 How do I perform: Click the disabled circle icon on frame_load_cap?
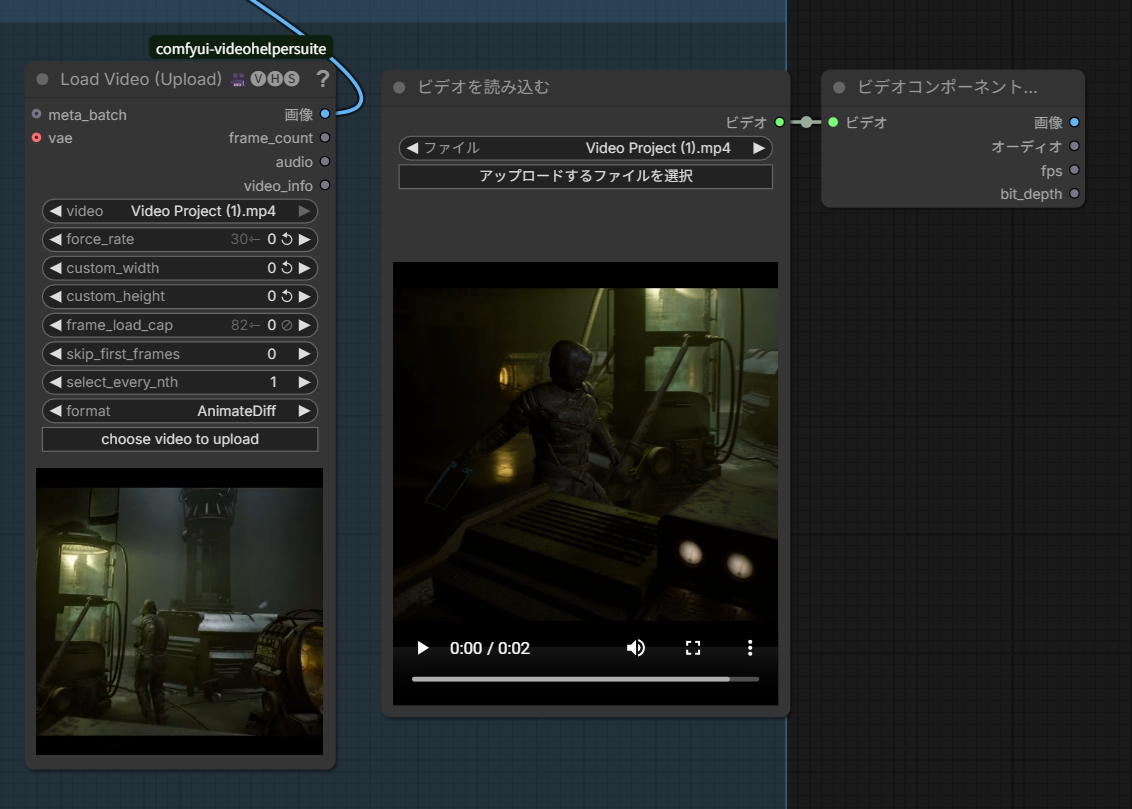287,325
